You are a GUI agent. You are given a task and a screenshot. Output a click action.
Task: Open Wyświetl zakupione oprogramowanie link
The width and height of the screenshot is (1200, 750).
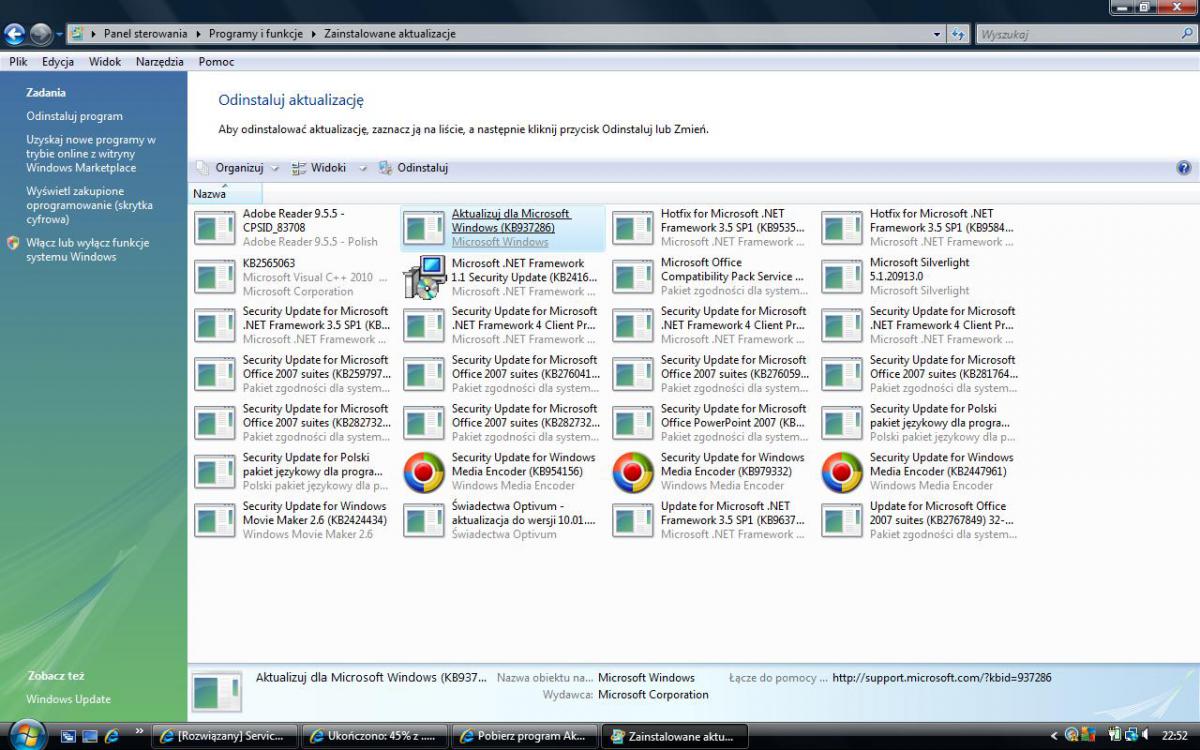coord(90,205)
